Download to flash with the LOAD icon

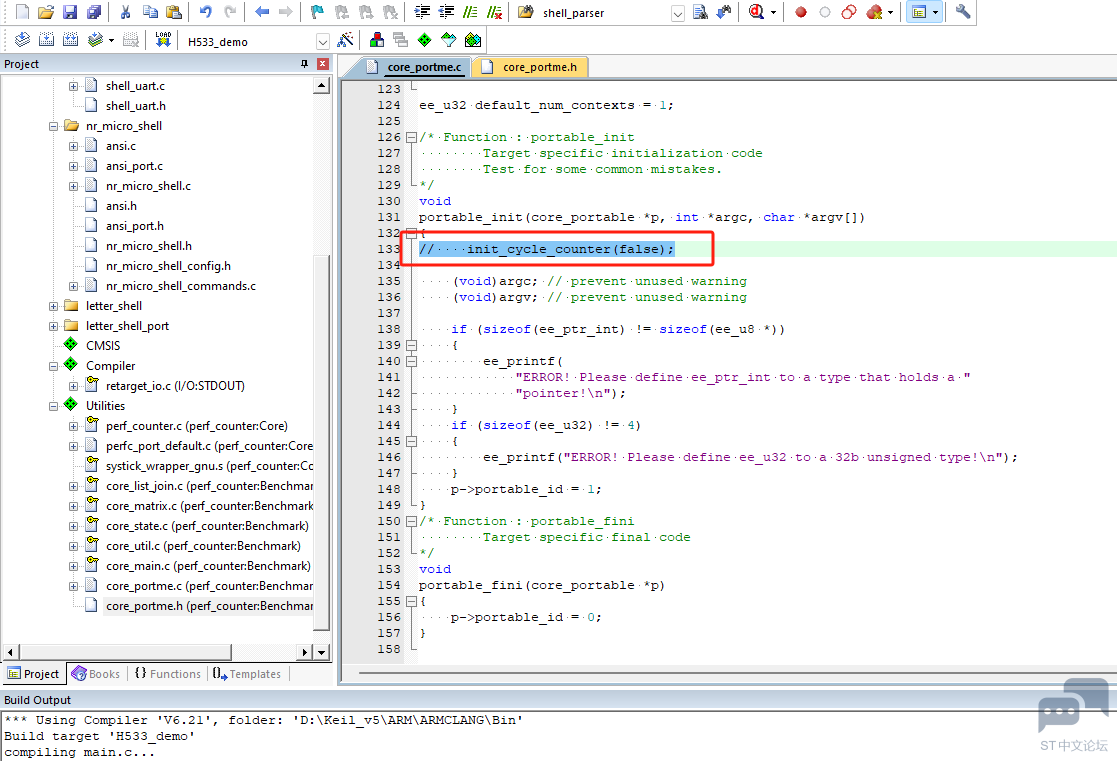(x=163, y=40)
